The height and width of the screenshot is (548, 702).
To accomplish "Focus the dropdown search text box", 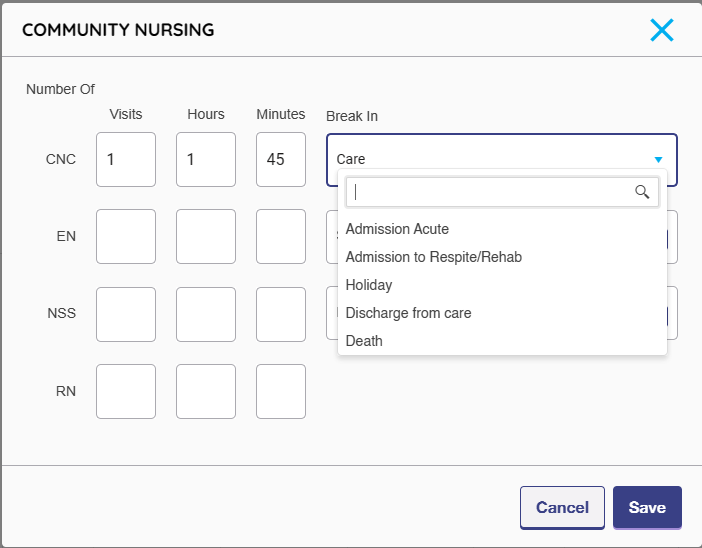I will (490, 192).
